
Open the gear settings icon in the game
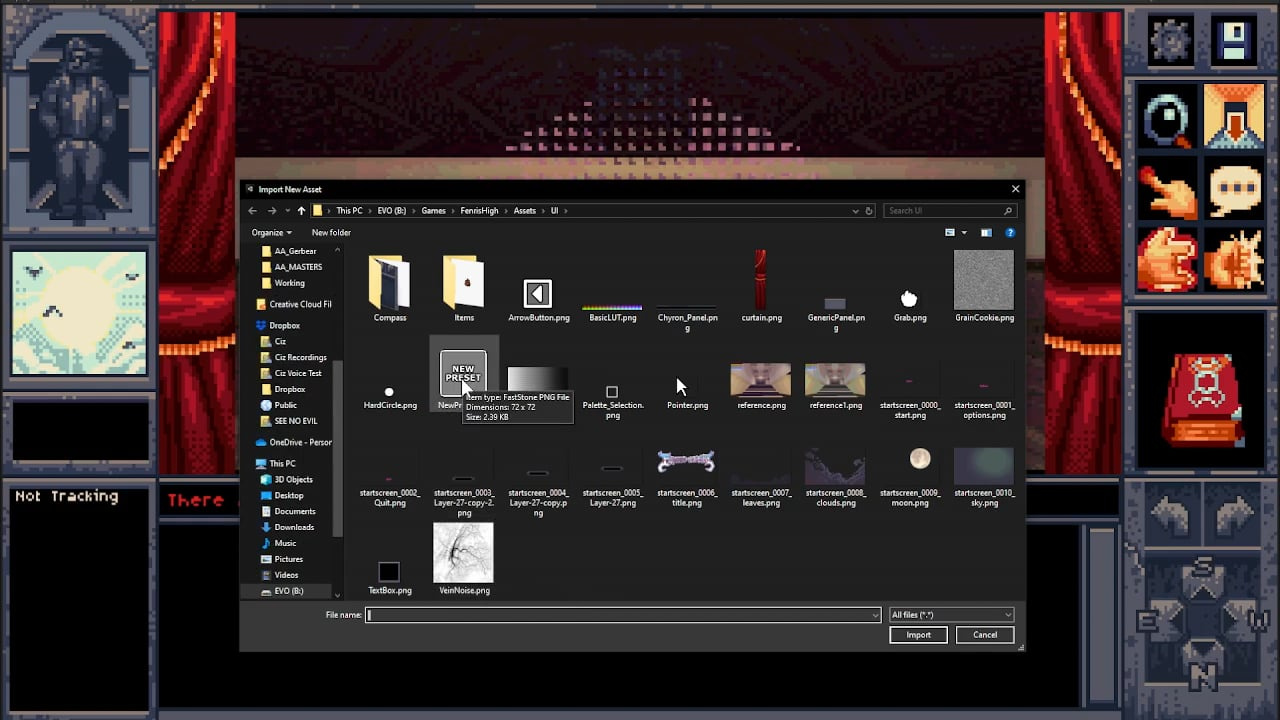[x=1168, y=41]
